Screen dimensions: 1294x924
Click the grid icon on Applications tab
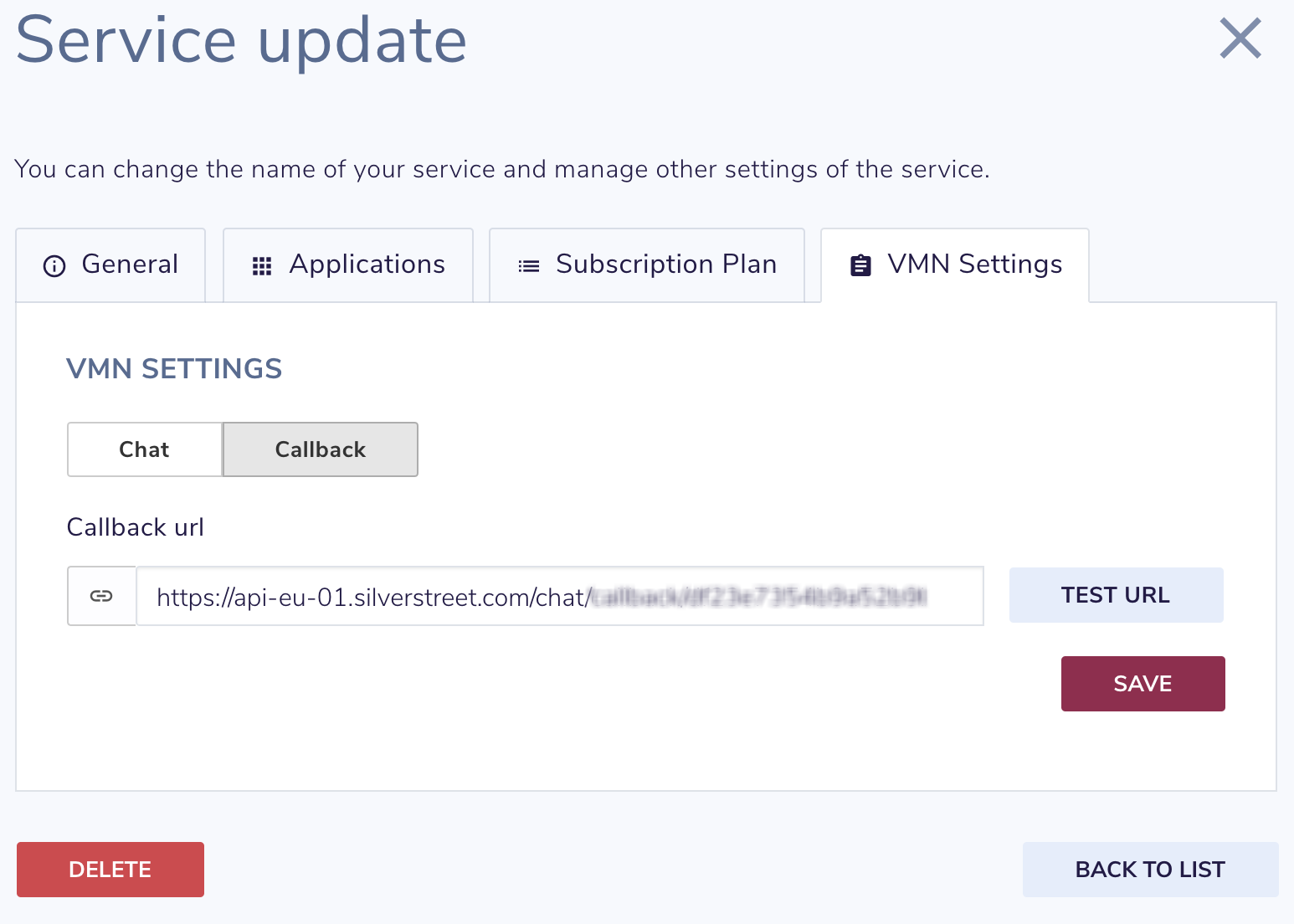[261, 264]
